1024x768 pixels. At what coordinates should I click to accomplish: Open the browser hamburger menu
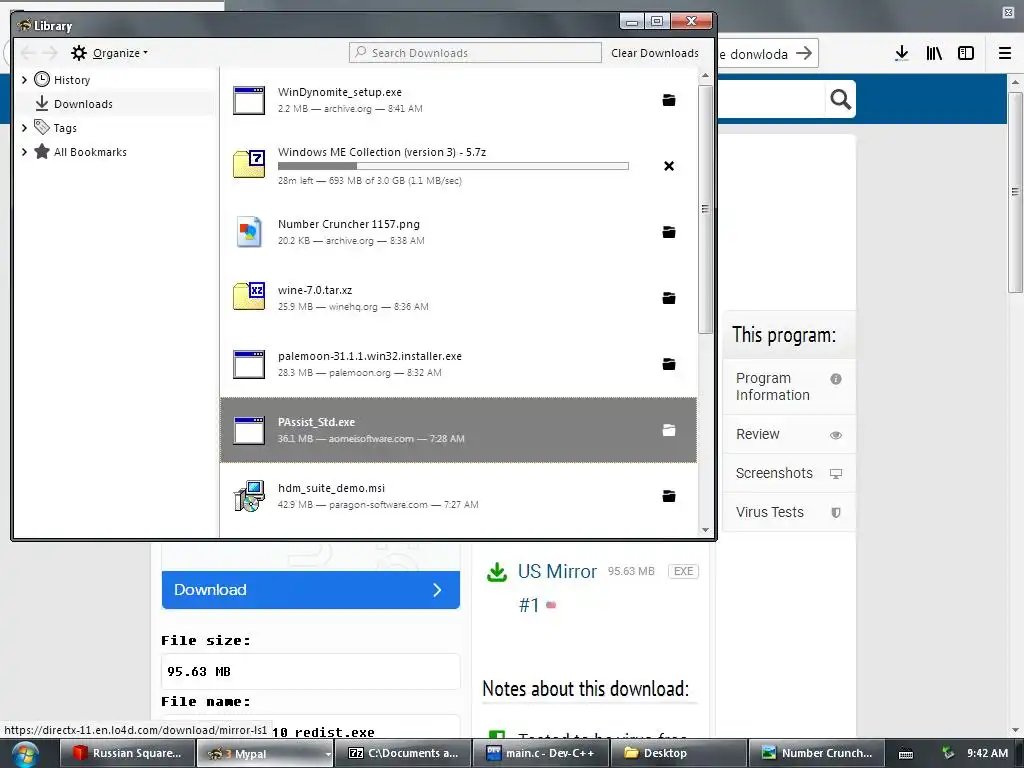pyautogui.click(x=1005, y=54)
